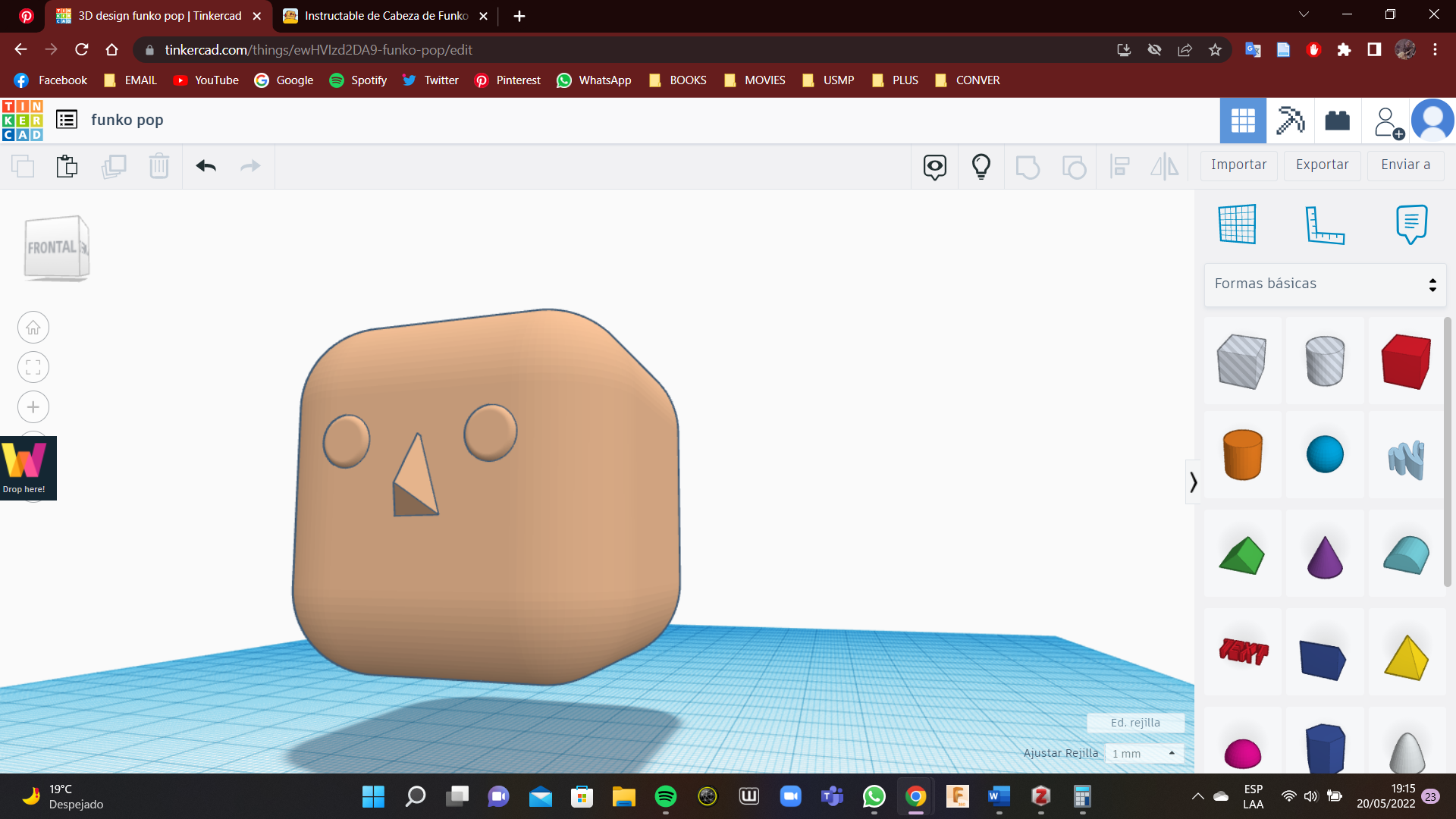
Task: Click the Exportar button
Action: (1322, 165)
